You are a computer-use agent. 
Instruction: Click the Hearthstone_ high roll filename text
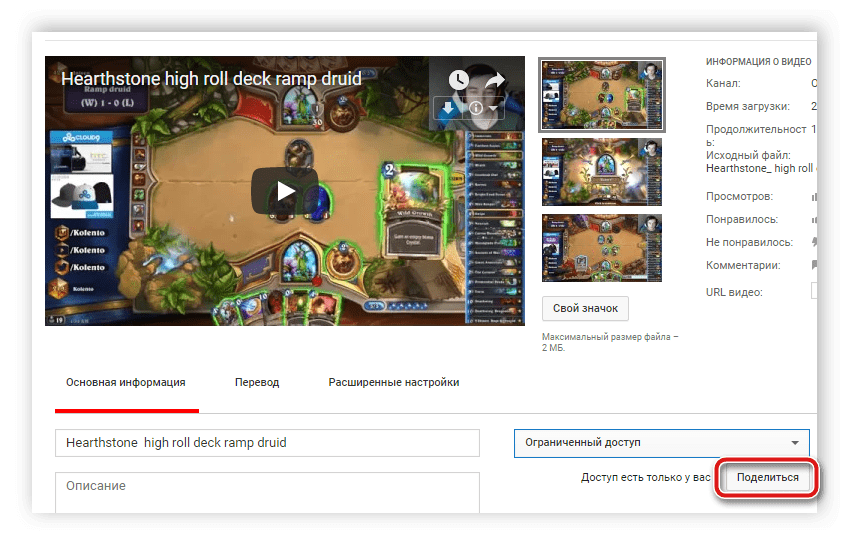pos(759,168)
